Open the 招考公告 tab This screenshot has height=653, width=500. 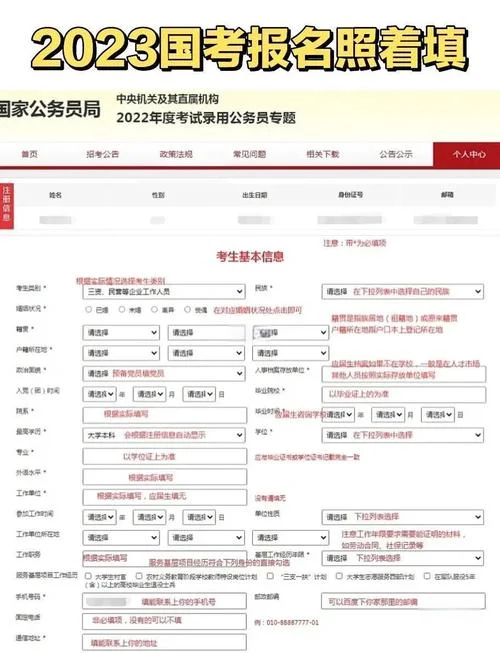[x=102, y=154]
